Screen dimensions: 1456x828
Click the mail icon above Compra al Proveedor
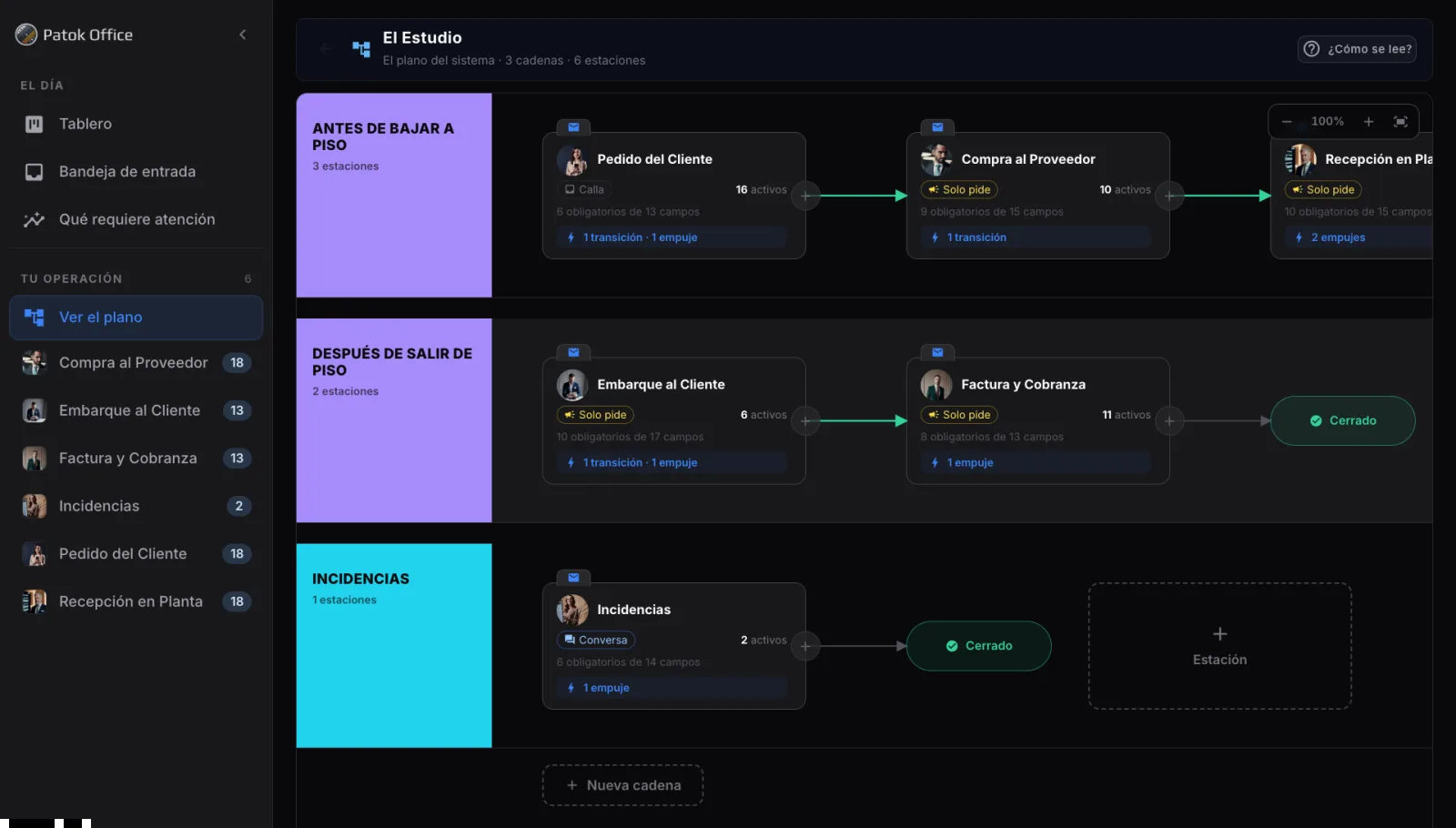click(937, 127)
